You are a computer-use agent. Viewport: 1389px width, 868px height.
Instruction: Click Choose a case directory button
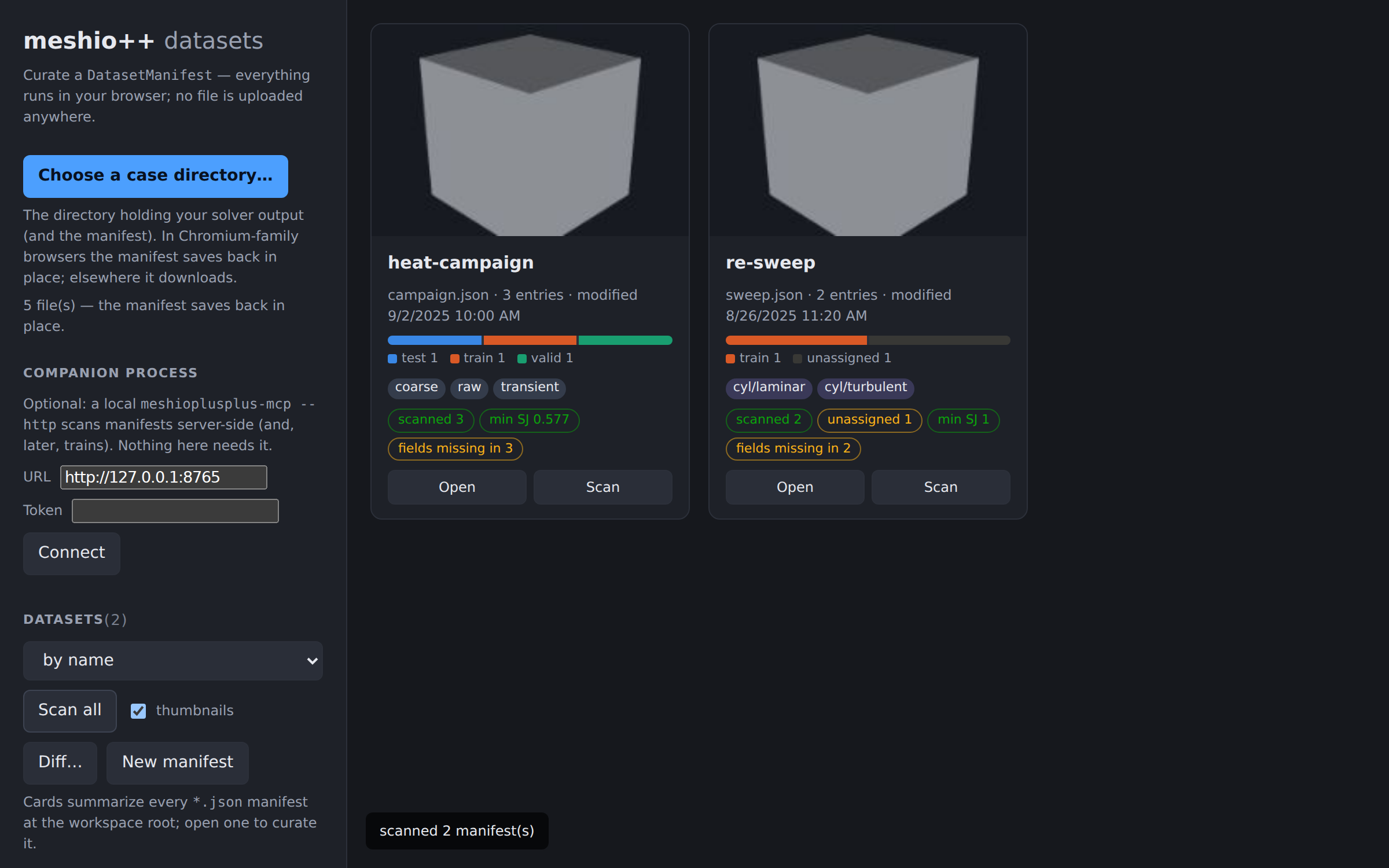pyautogui.click(x=155, y=176)
